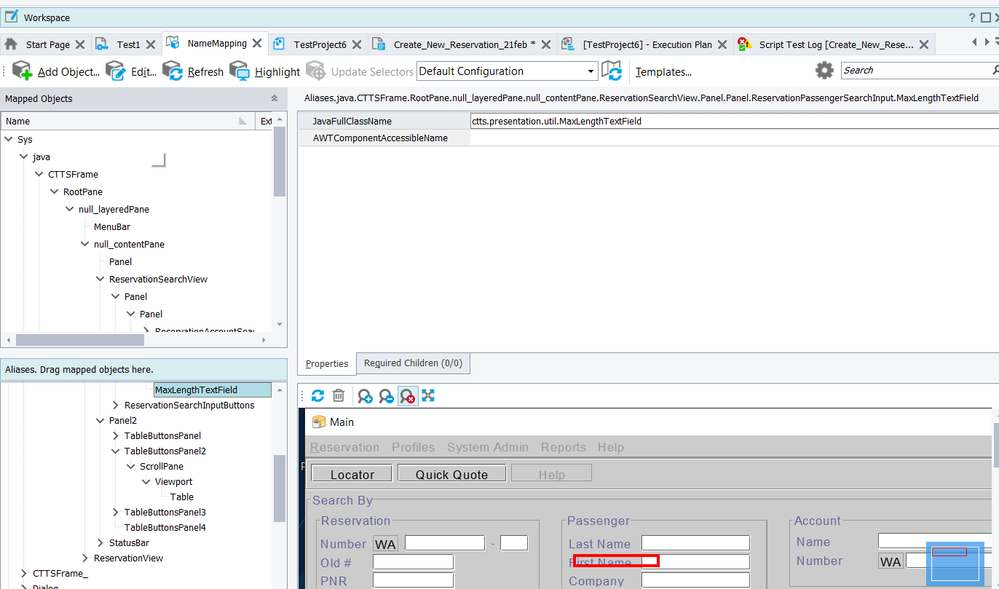Open the Default Configuration dropdown
The width and height of the screenshot is (999, 589).
click(x=506, y=71)
